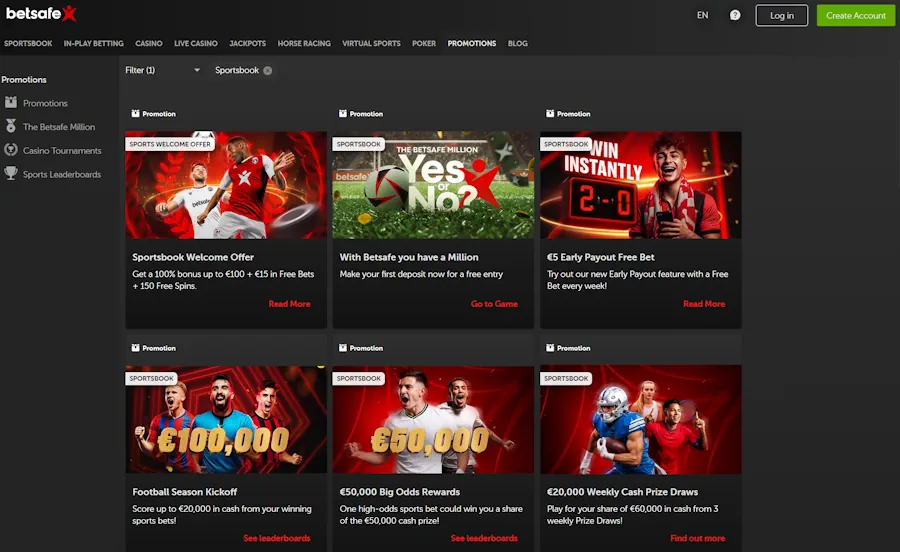
Task: Open the €100,000 football banner image
Action: [226, 419]
